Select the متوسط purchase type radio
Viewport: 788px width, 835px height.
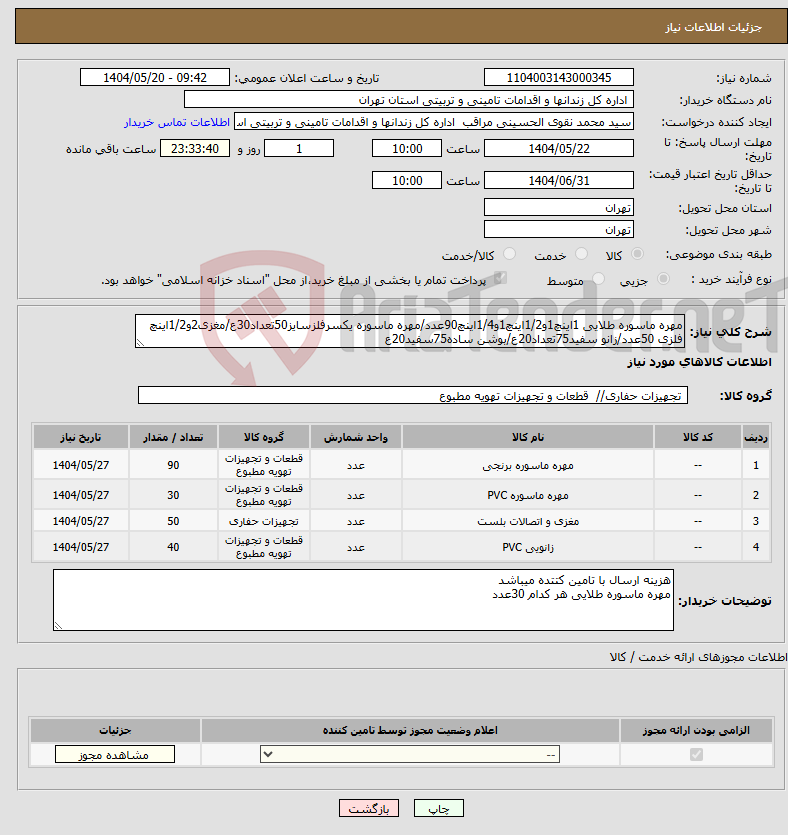pyautogui.click(x=598, y=279)
